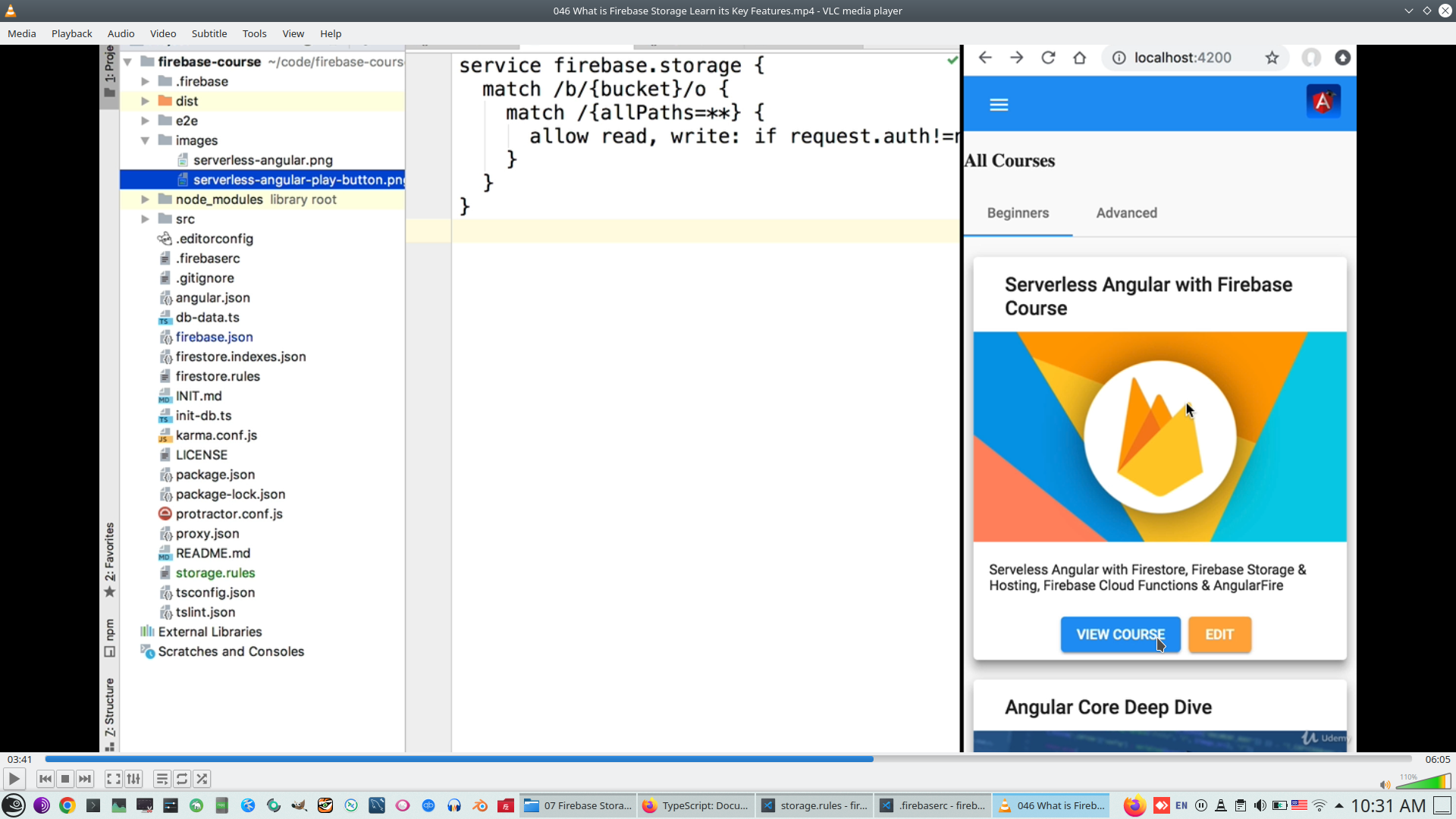Select the shuffle playback icon in VLC
This screenshot has height=819, width=1456.
201,779
